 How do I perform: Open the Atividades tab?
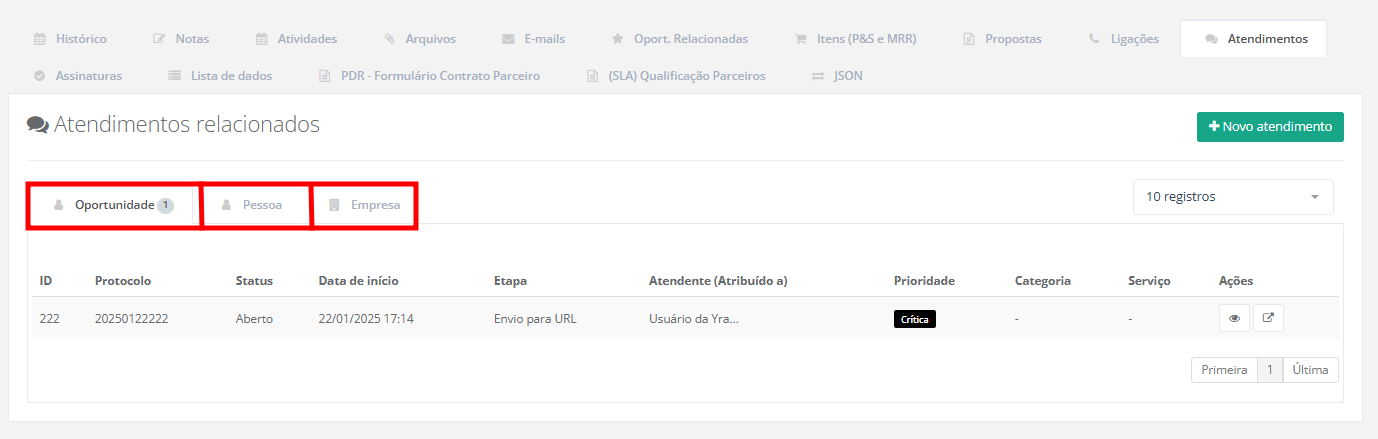tap(296, 39)
